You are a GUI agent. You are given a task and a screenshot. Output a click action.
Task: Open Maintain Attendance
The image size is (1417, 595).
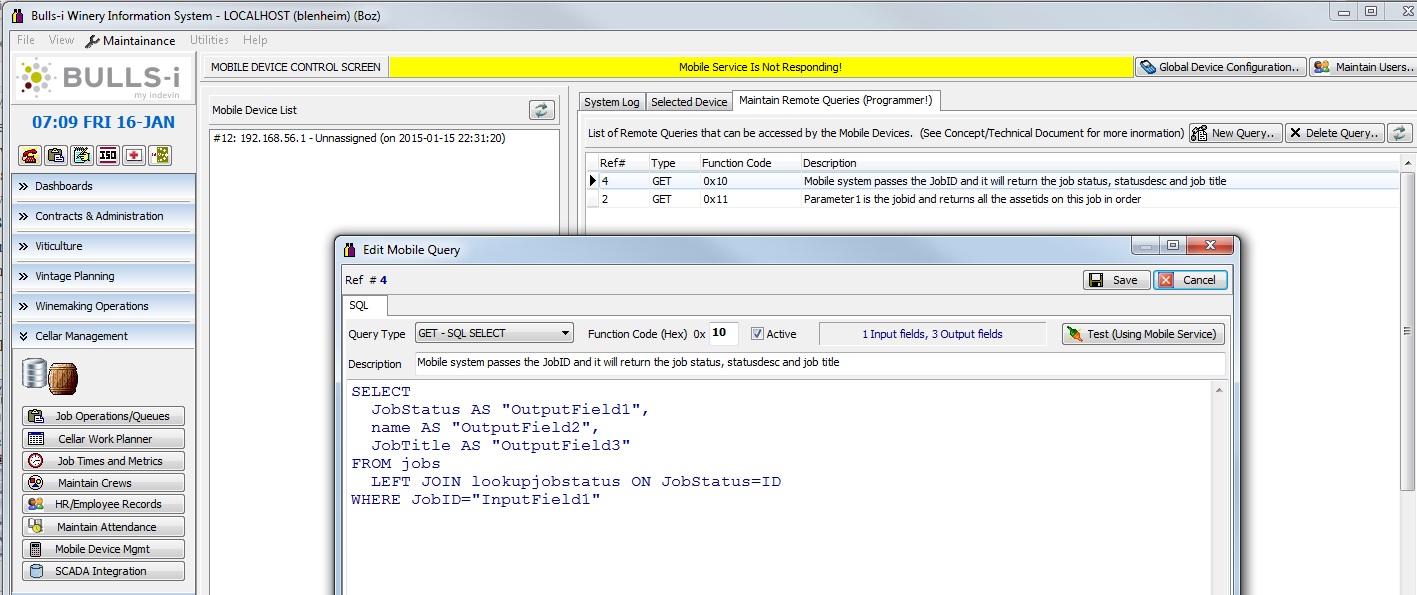pos(103,527)
